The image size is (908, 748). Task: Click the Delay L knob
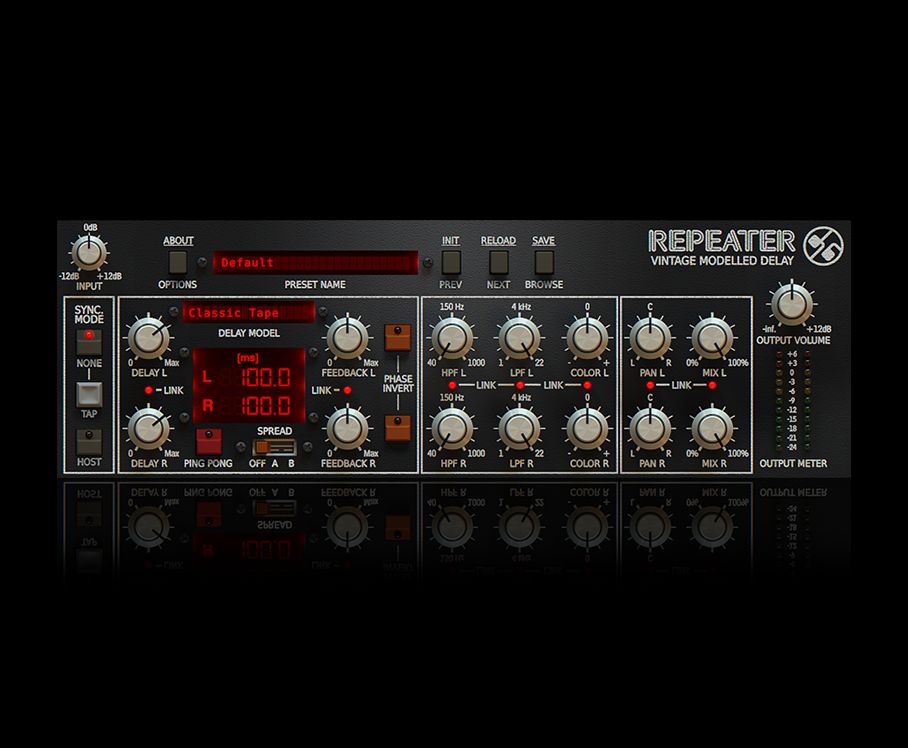(148, 339)
